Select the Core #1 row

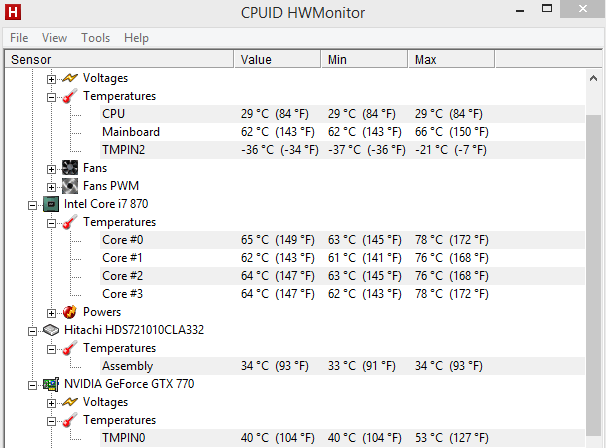[x=342, y=258]
